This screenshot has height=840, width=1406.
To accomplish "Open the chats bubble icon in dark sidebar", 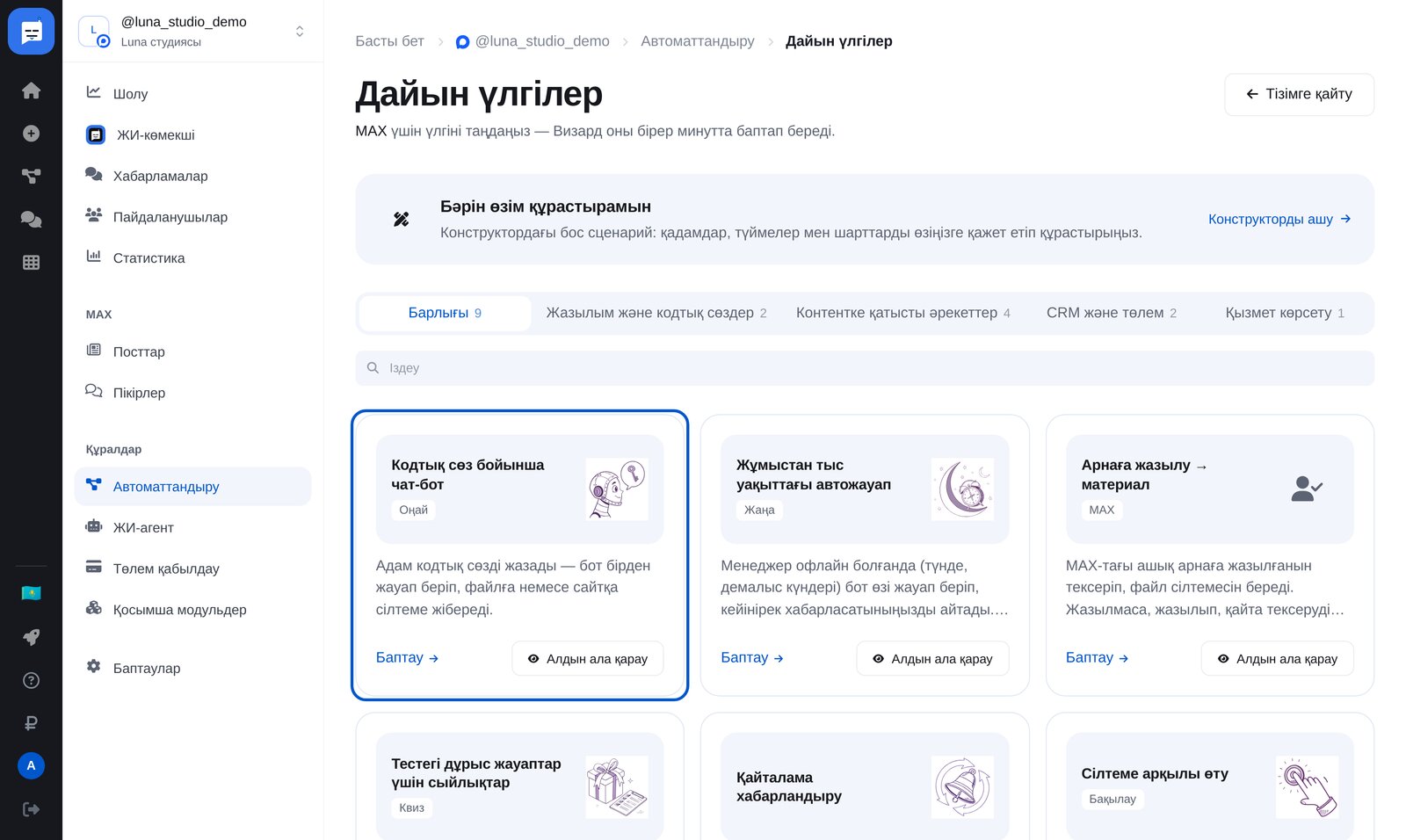I will click(31, 220).
